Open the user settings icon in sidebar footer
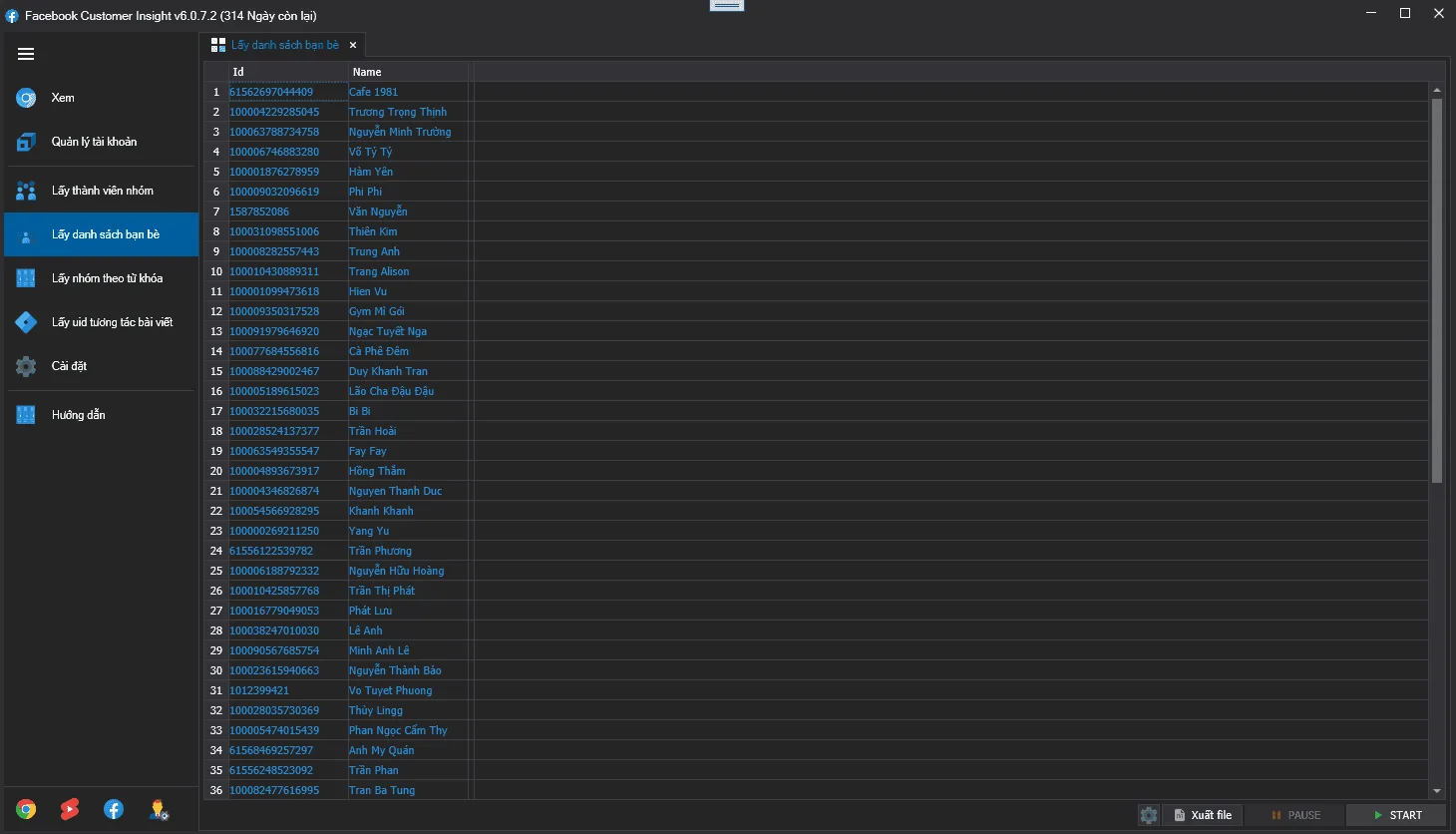 159,809
